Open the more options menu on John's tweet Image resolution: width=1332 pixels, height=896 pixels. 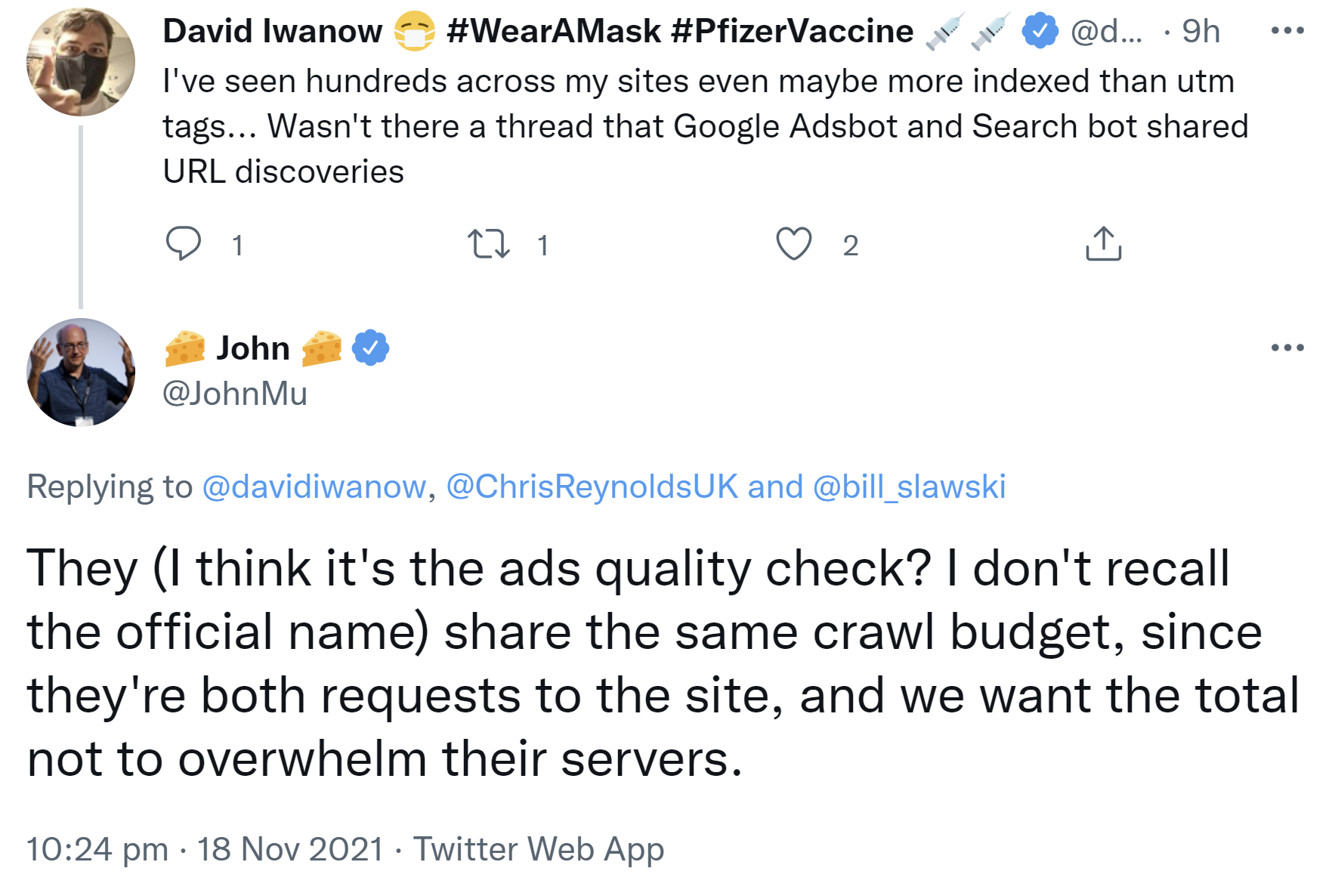coord(1287,348)
